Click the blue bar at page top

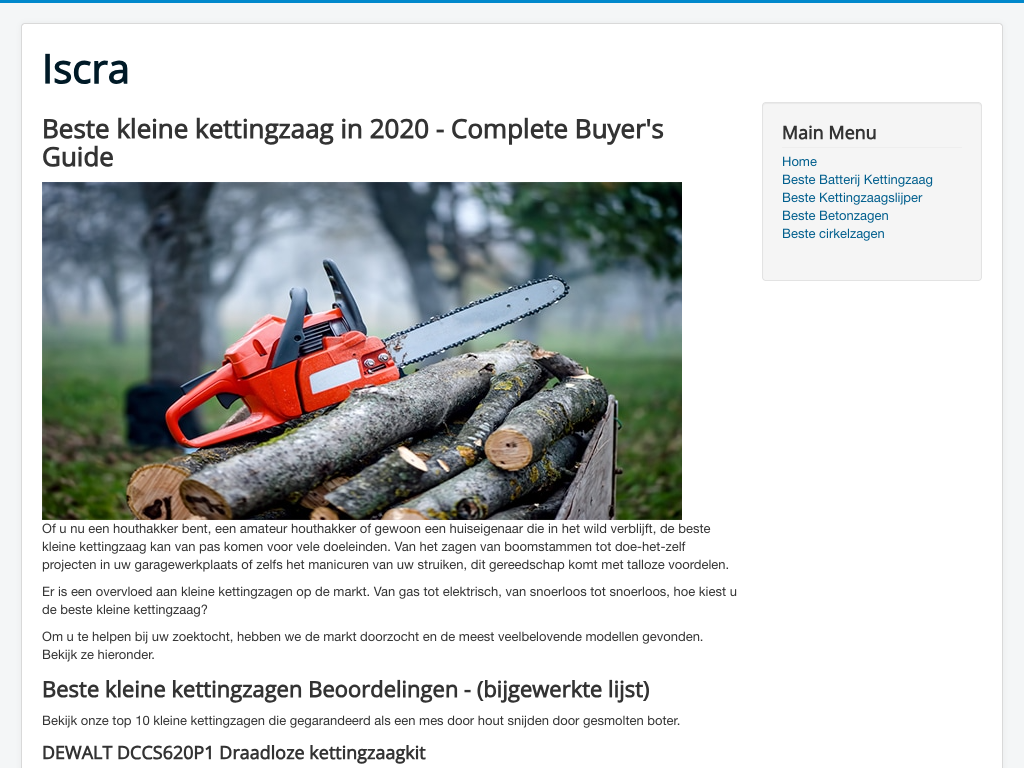[512, 1]
